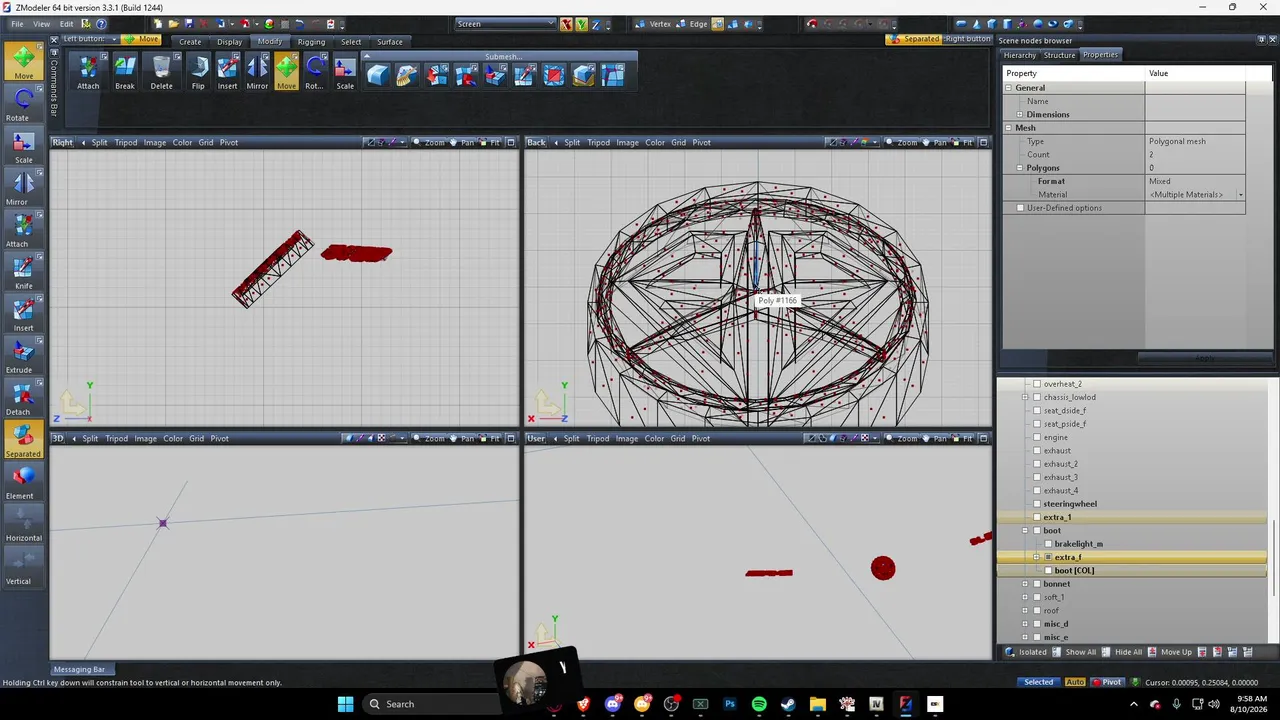Toggle Y axis lock button
1280x720 pixels.
pos(582,24)
